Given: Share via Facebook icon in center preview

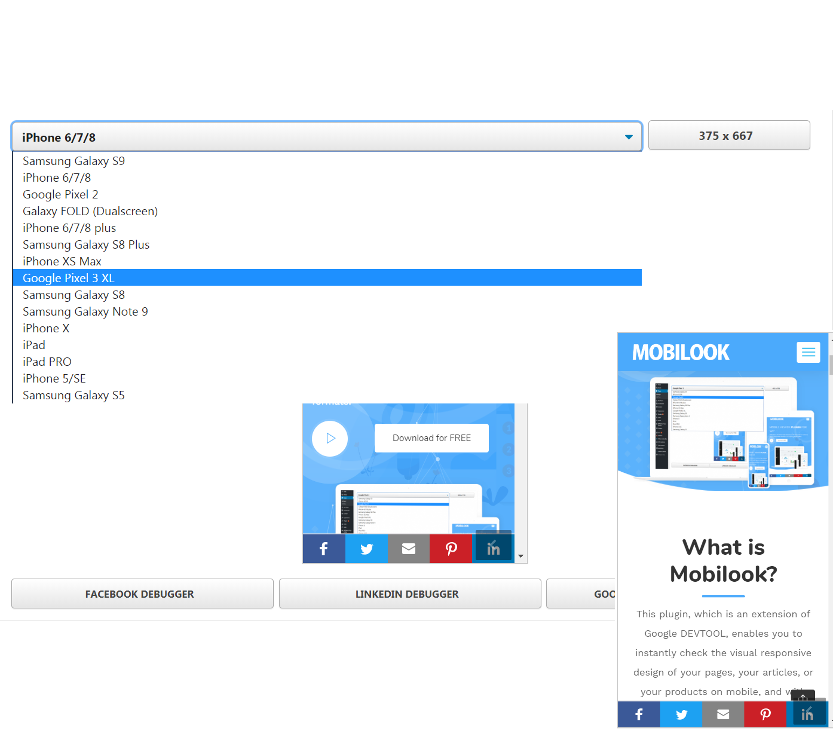Looking at the screenshot, I should coord(324,549).
